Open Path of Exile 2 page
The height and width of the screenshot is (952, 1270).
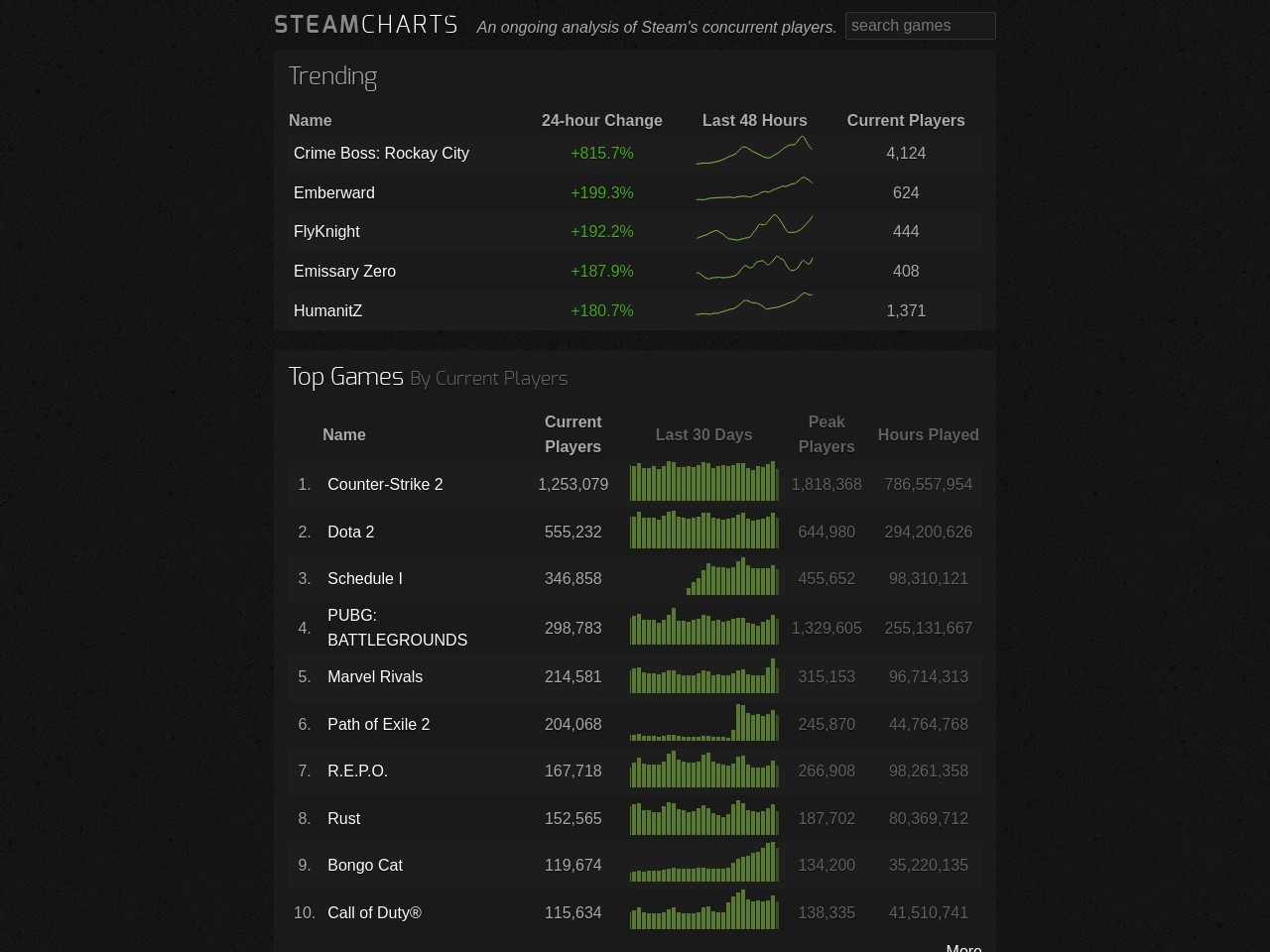[x=378, y=724]
